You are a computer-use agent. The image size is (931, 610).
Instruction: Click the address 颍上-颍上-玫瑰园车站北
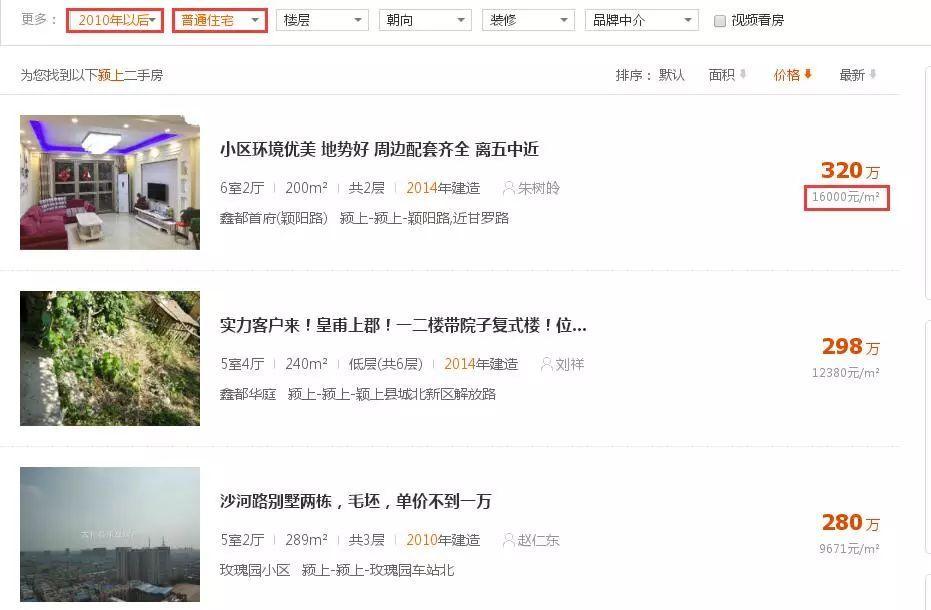(378, 570)
